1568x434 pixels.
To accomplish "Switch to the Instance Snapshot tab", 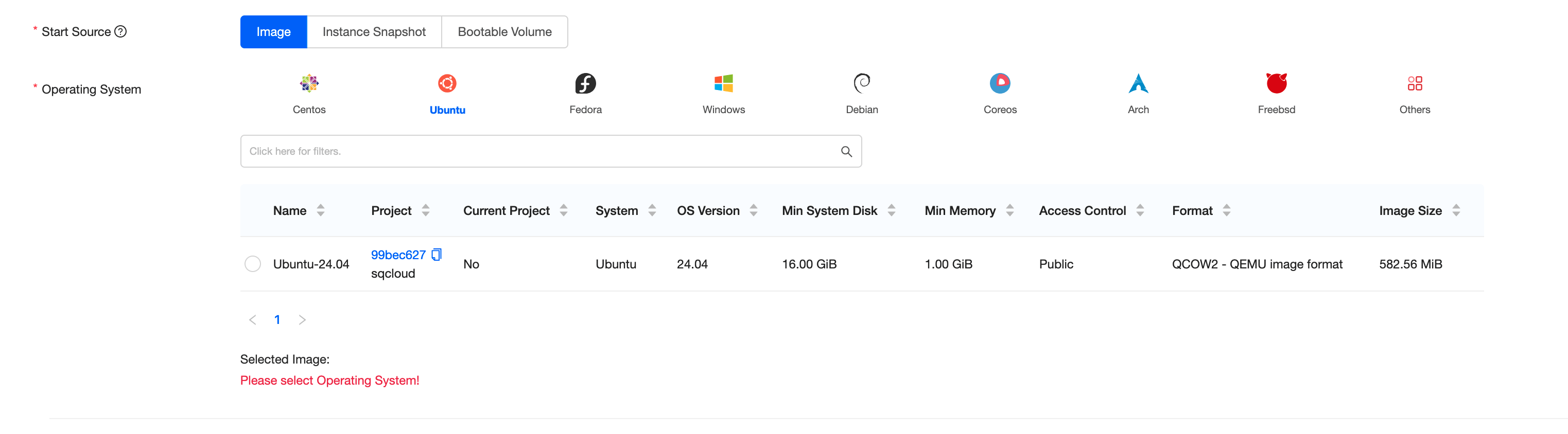I will point(374,31).
